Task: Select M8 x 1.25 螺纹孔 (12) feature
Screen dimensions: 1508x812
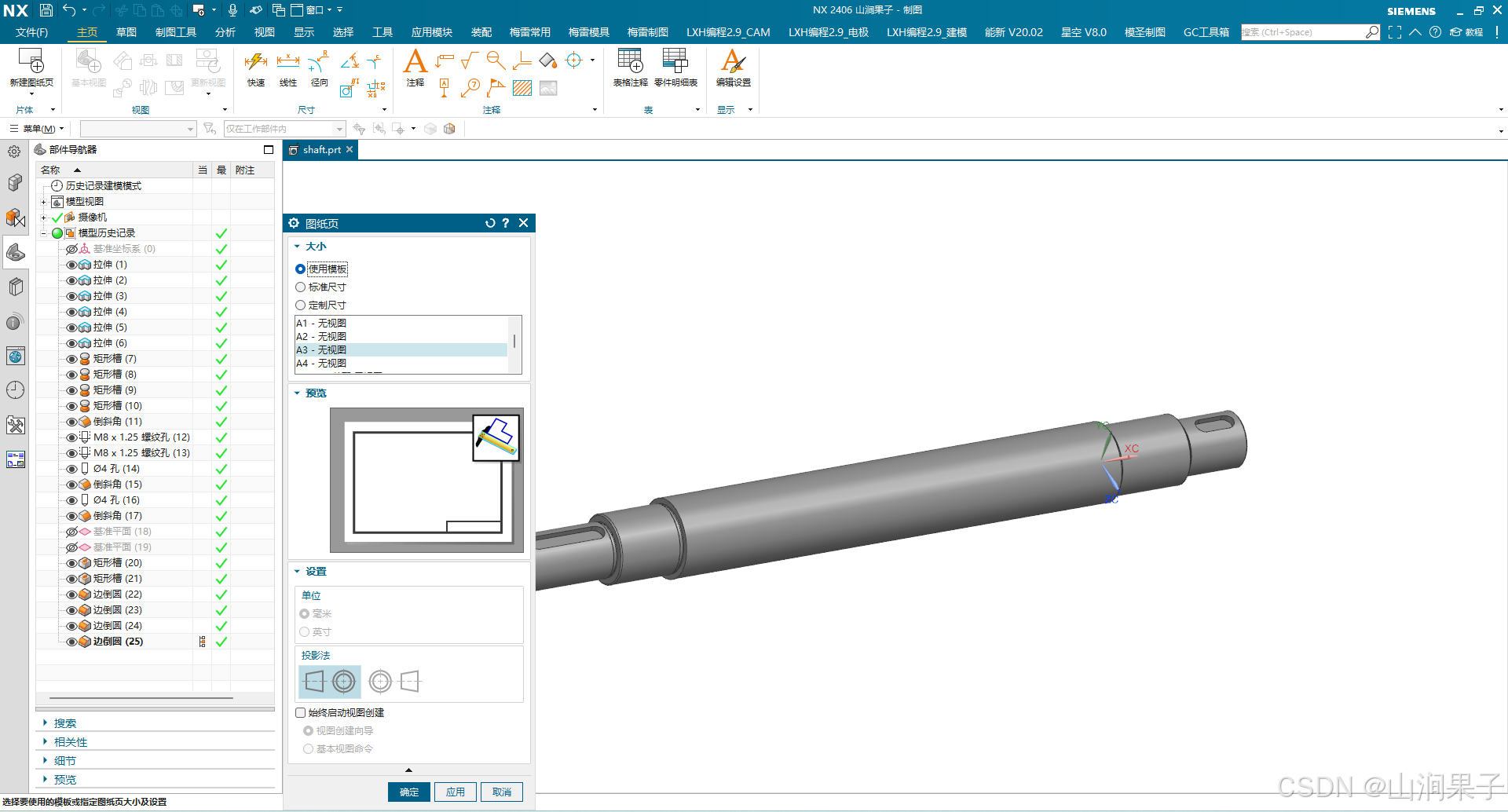Action: click(141, 437)
